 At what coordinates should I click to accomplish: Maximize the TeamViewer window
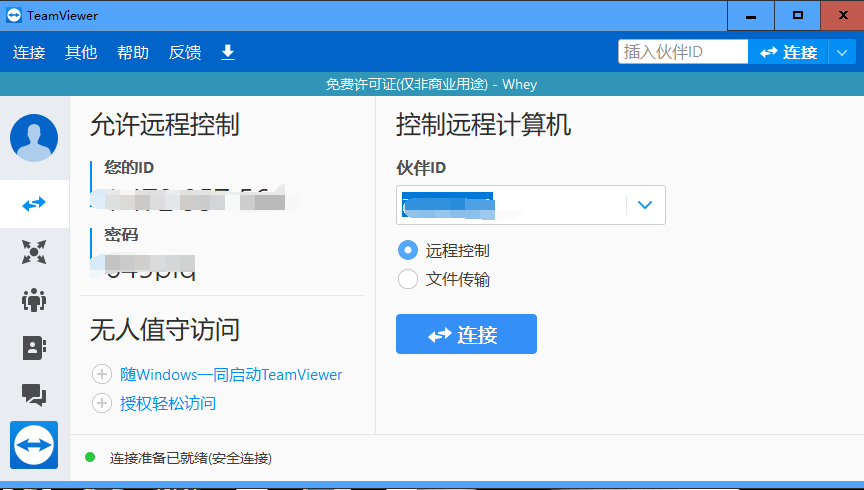pos(797,15)
